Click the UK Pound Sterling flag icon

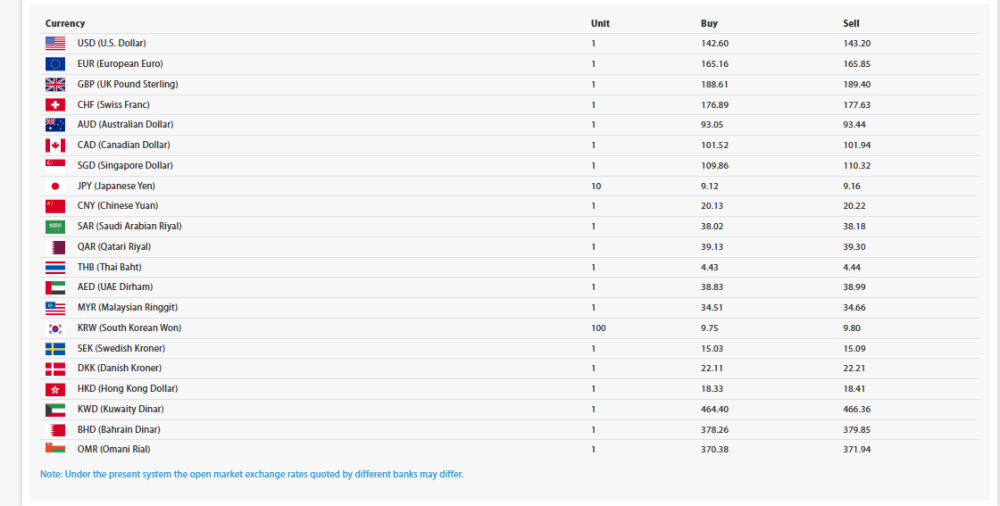click(55, 84)
